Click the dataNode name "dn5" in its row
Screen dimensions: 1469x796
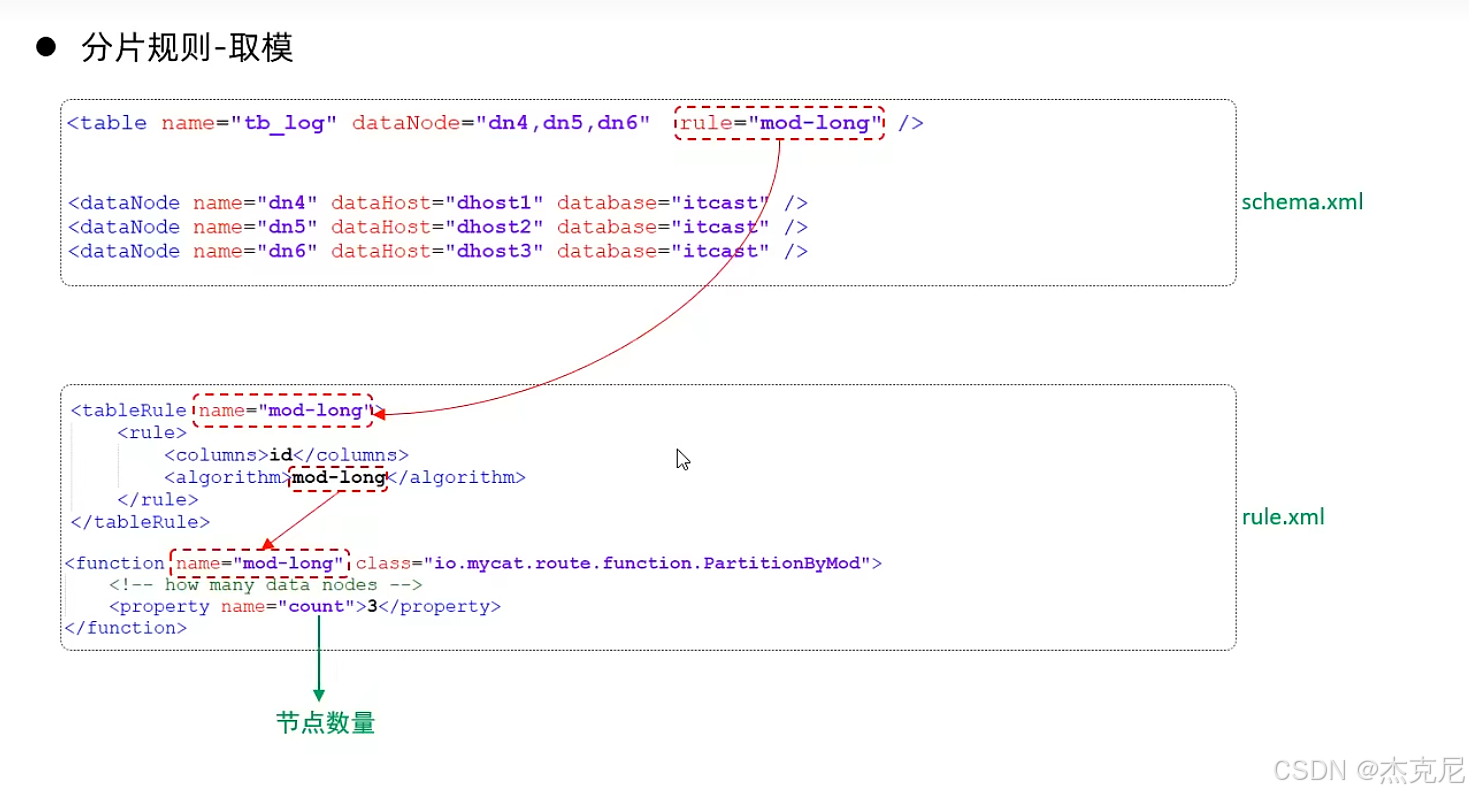click(287, 227)
